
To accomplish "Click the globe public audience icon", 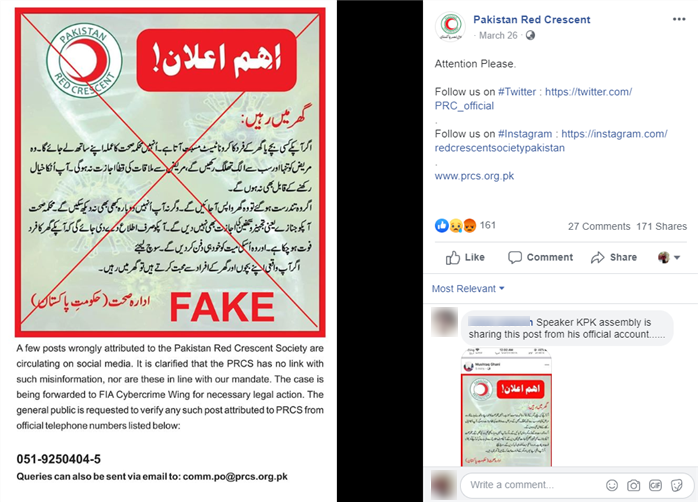I will [530, 36].
